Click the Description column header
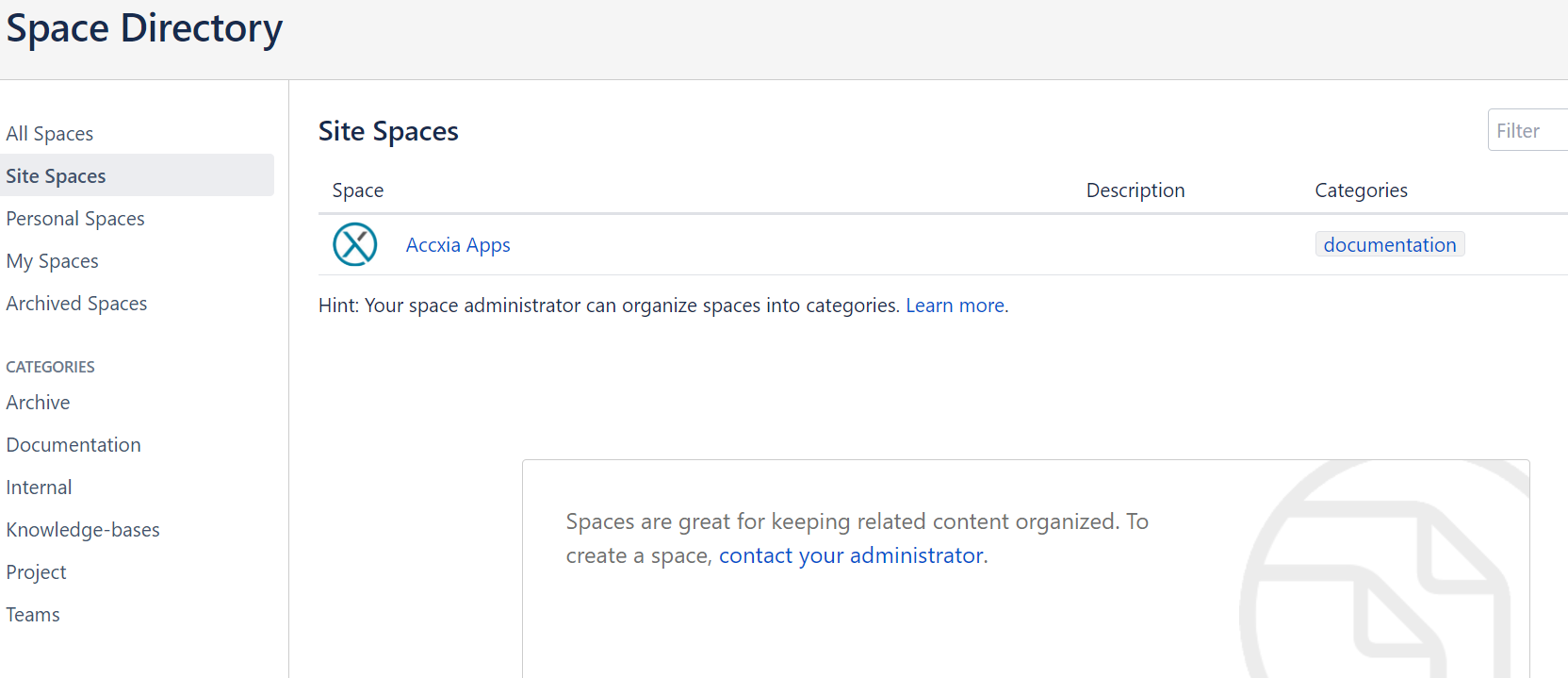This screenshot has width=1568, height=678. tap(1135, 190)
